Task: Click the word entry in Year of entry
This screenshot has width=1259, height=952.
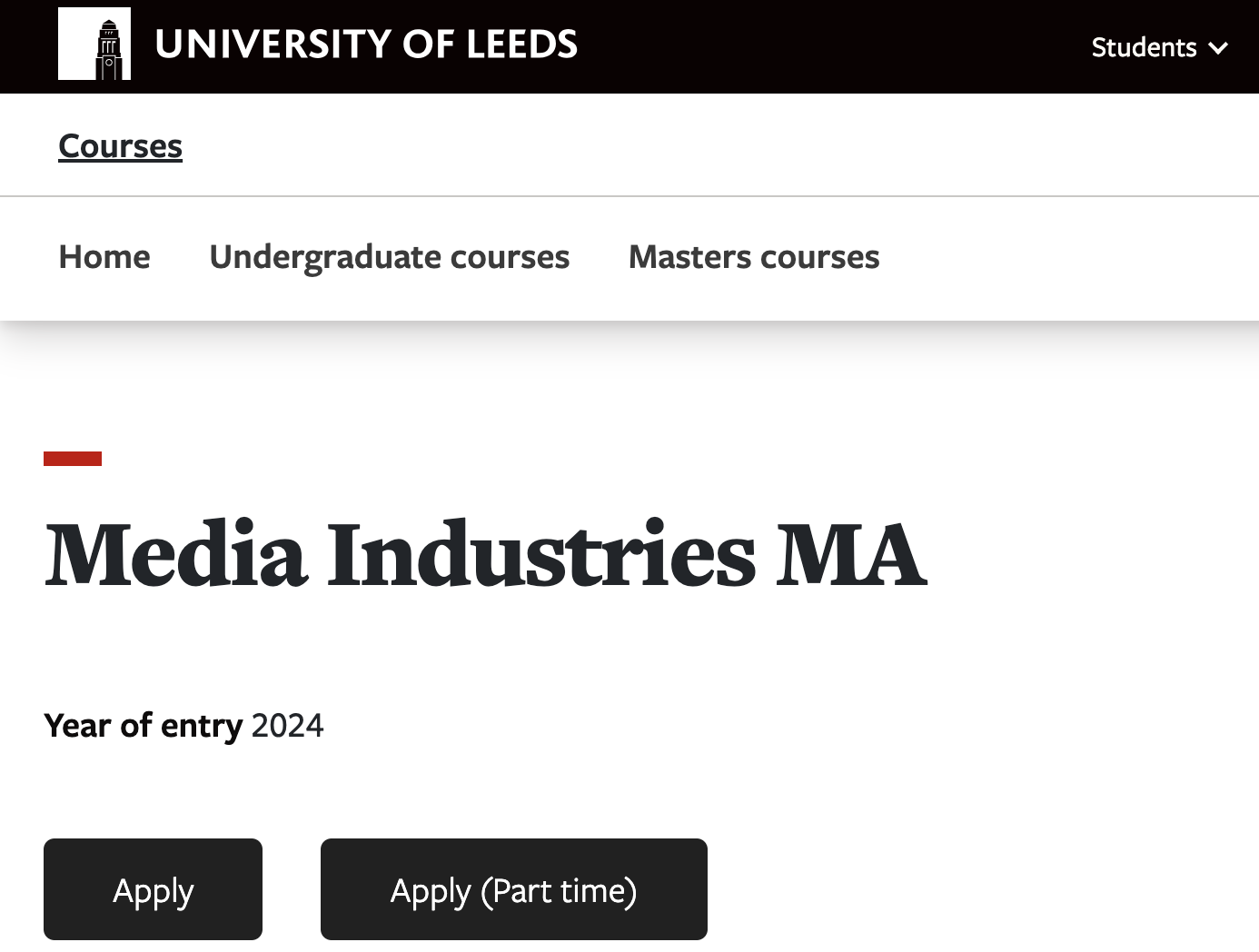Action: point(202,727)
